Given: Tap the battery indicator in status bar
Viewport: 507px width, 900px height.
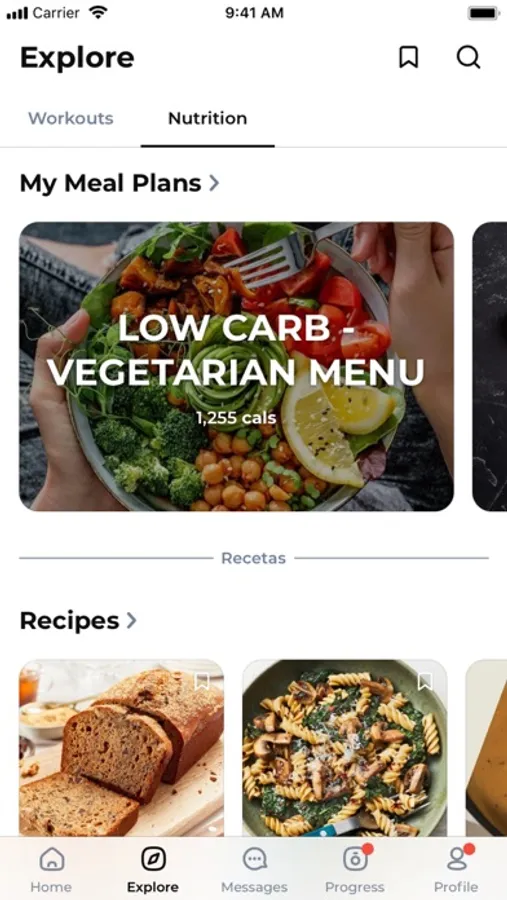Looking at the screenshot, I should click(x=483, y=13).
